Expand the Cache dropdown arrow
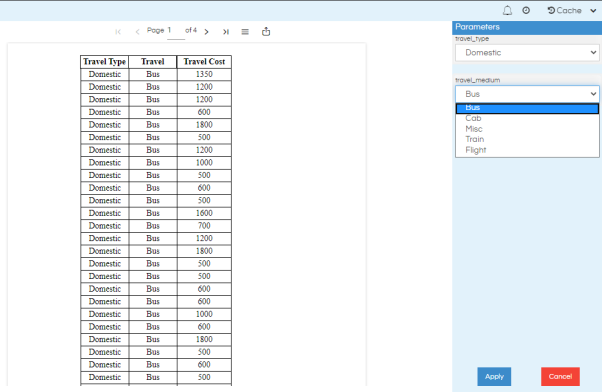 pos(593,11)
